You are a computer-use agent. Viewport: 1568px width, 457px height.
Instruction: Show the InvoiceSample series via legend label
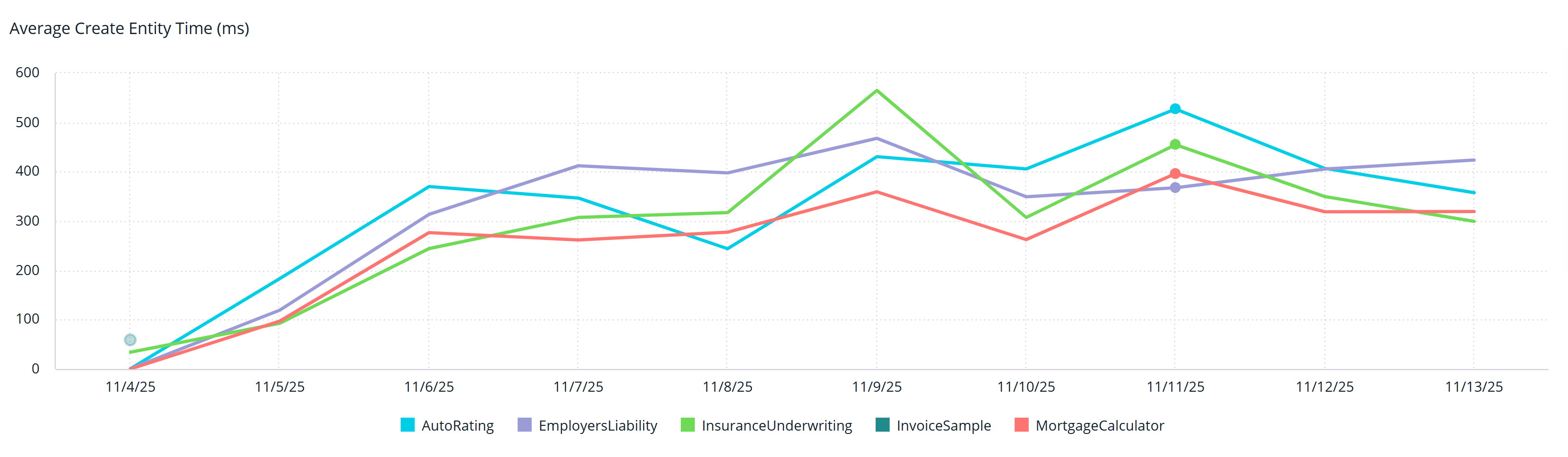coord(943,425)
